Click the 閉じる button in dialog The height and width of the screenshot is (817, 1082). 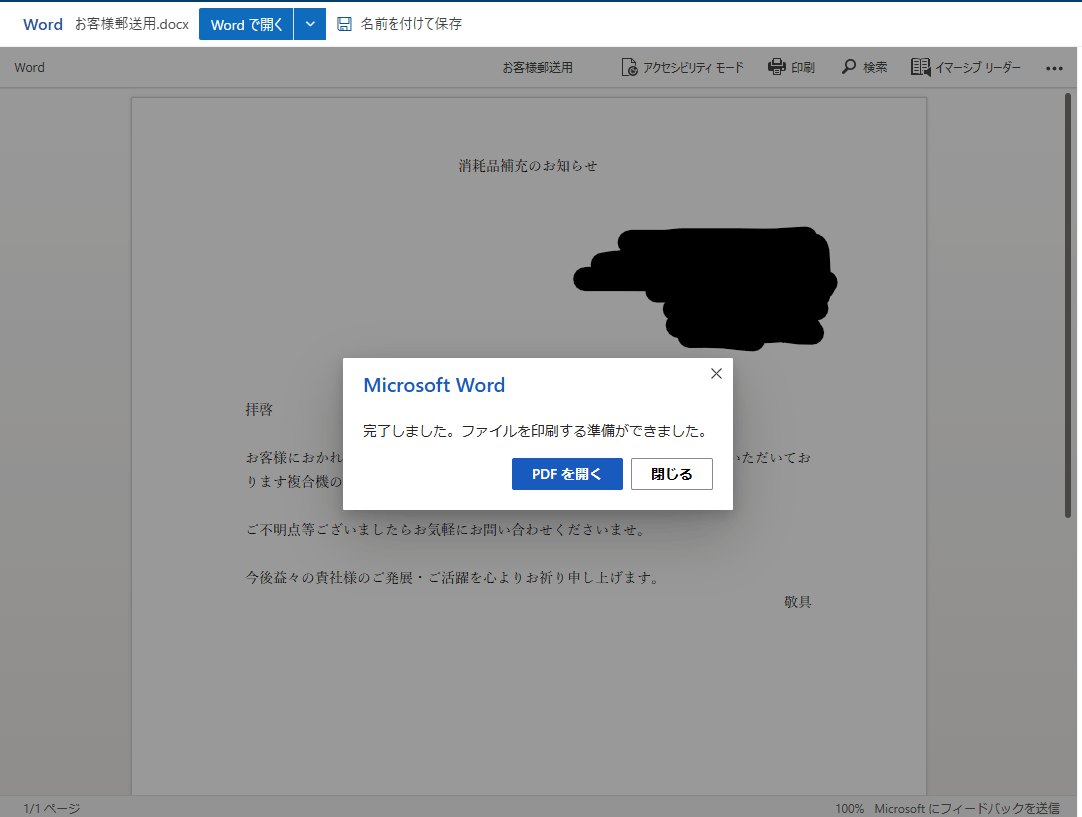pos(671,474)
